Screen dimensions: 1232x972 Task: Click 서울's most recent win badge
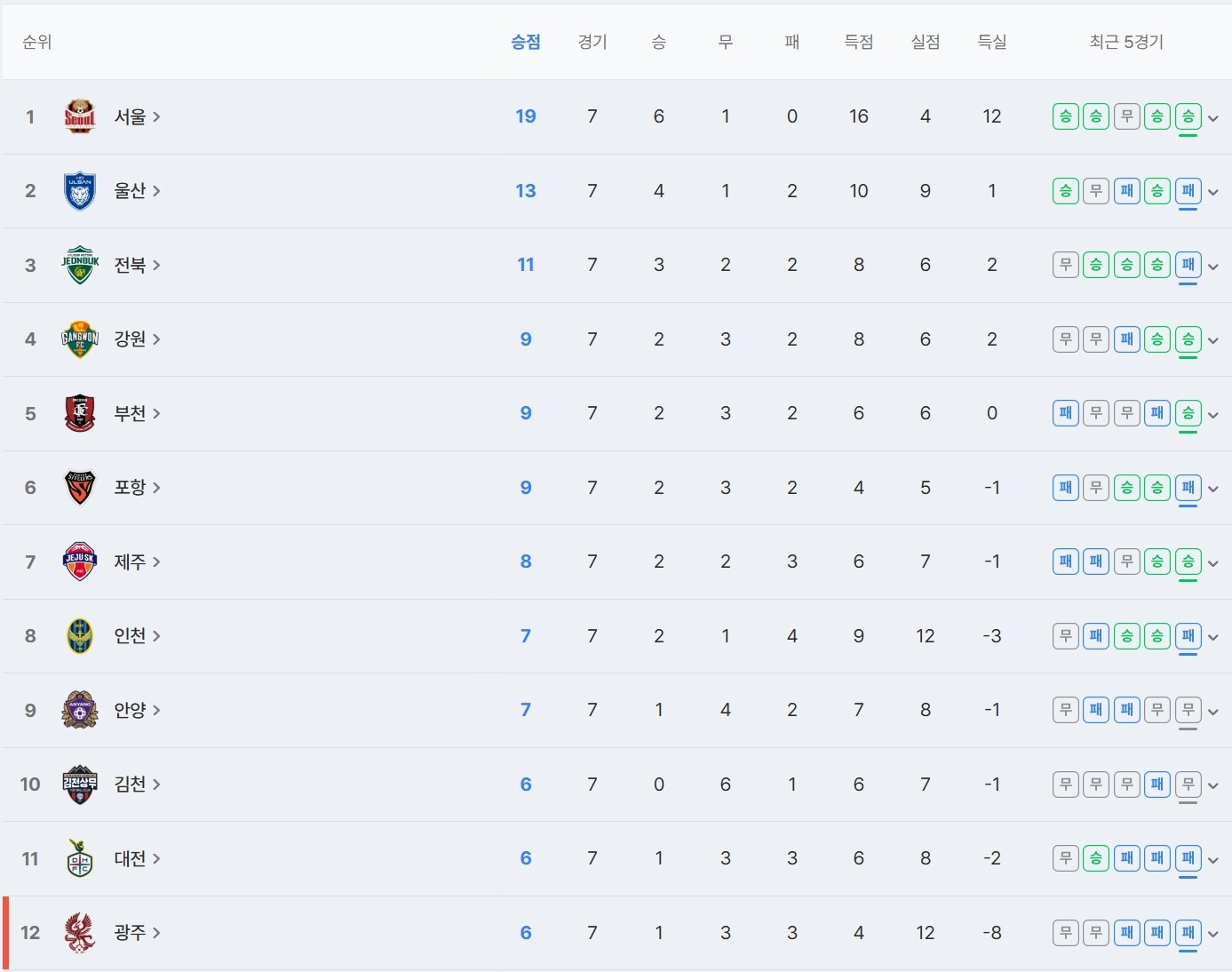click(1188, 116)
